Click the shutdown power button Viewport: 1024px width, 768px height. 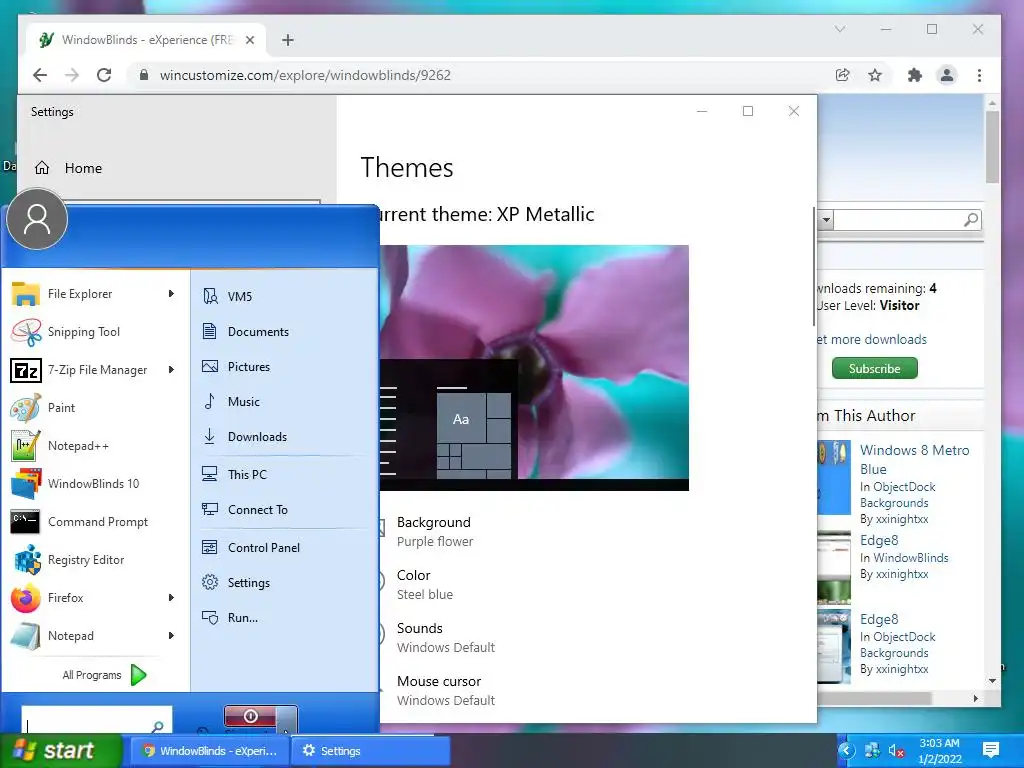[x=251, y=716]
